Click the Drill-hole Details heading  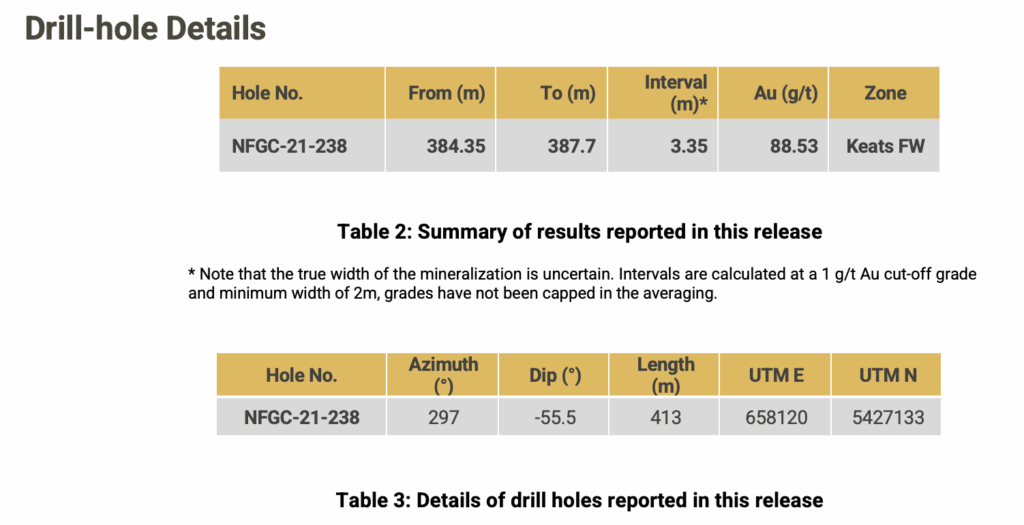coord(145,28)
